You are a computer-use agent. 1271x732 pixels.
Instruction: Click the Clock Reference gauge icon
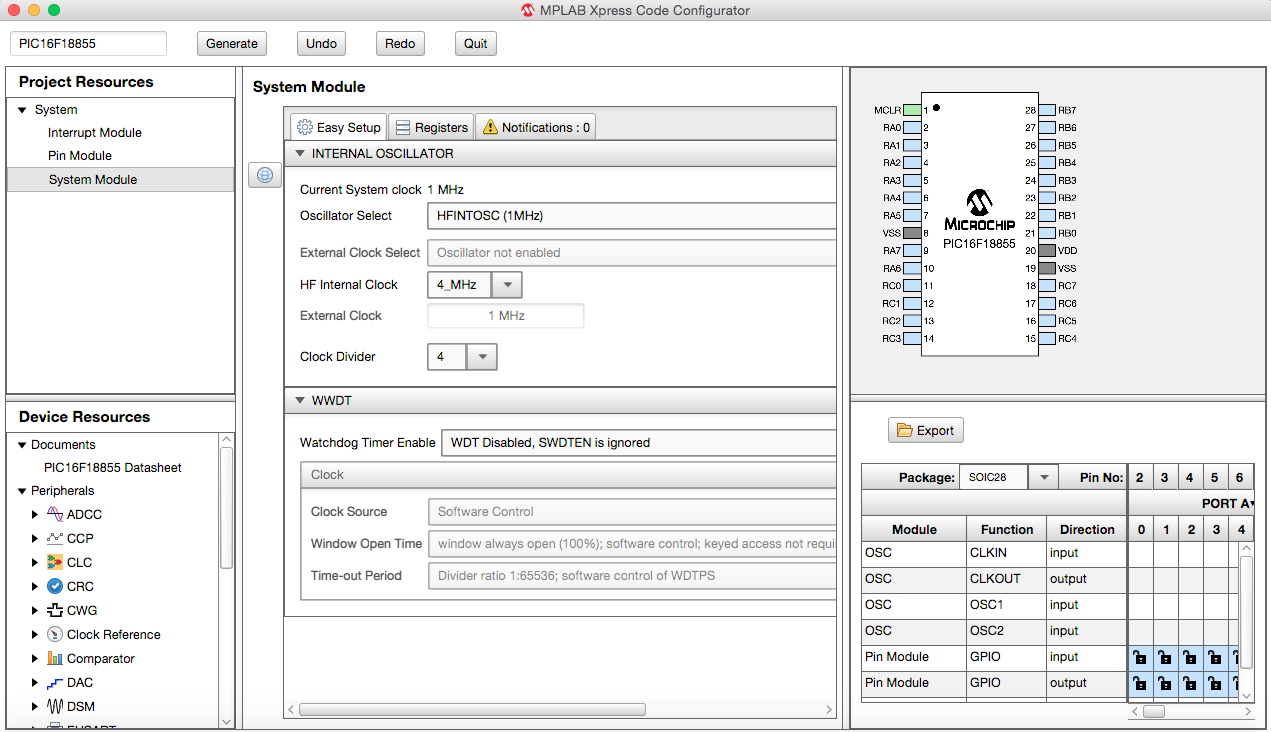pyautogui.click(x=57, y=634)
